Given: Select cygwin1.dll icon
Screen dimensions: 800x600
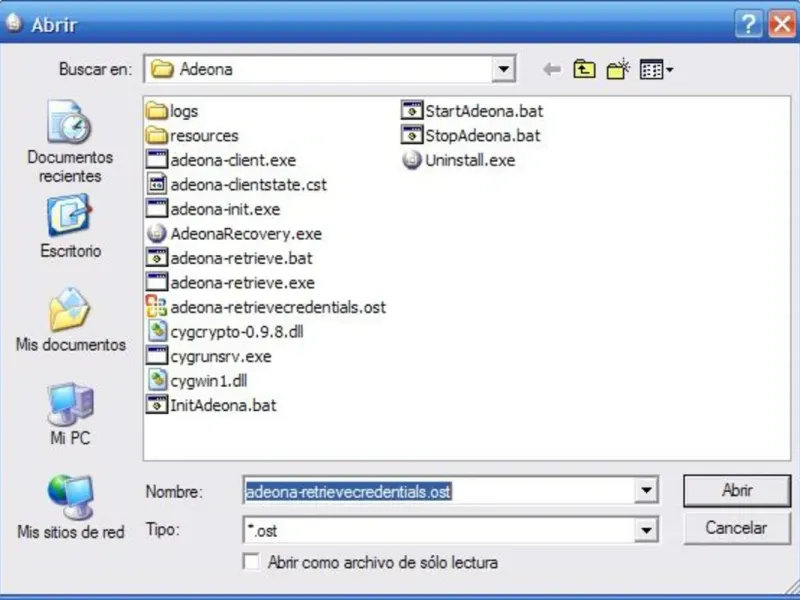Looking at the screenshot, I should coord(157,380).
